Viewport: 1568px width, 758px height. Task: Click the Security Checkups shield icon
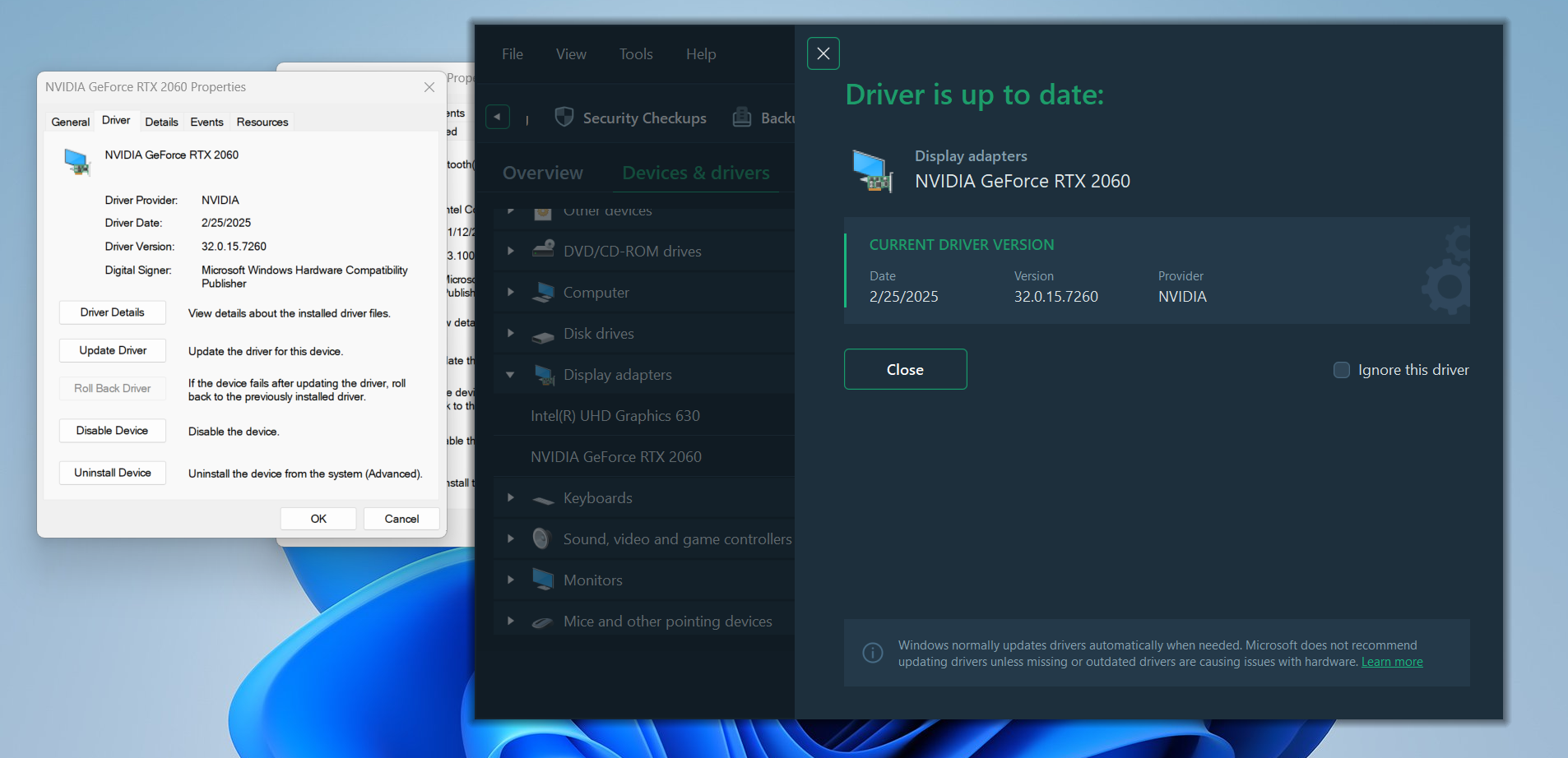coord(564,118)
